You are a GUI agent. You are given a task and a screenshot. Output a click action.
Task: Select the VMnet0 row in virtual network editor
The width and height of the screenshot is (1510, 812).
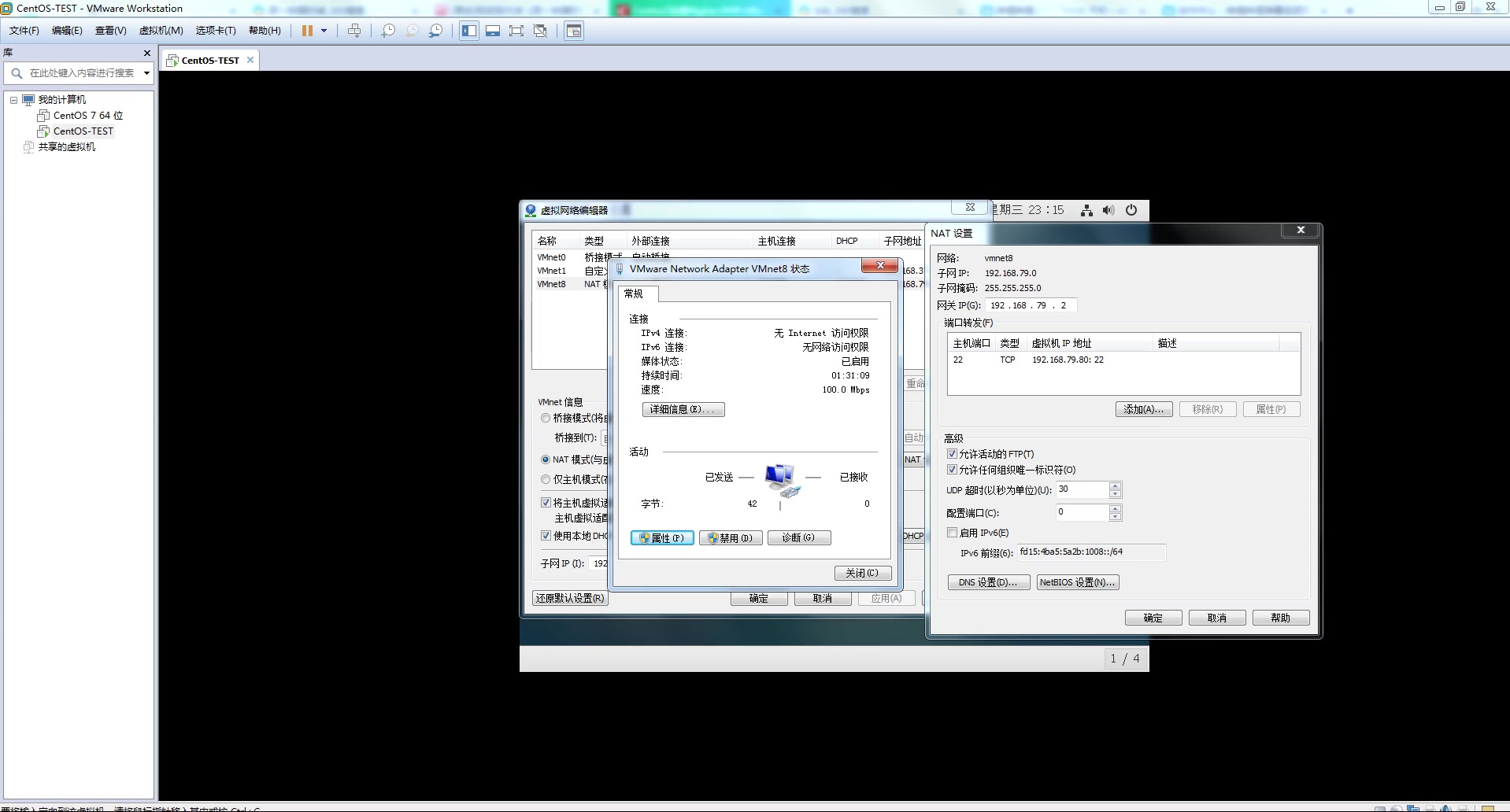[572, 257]
